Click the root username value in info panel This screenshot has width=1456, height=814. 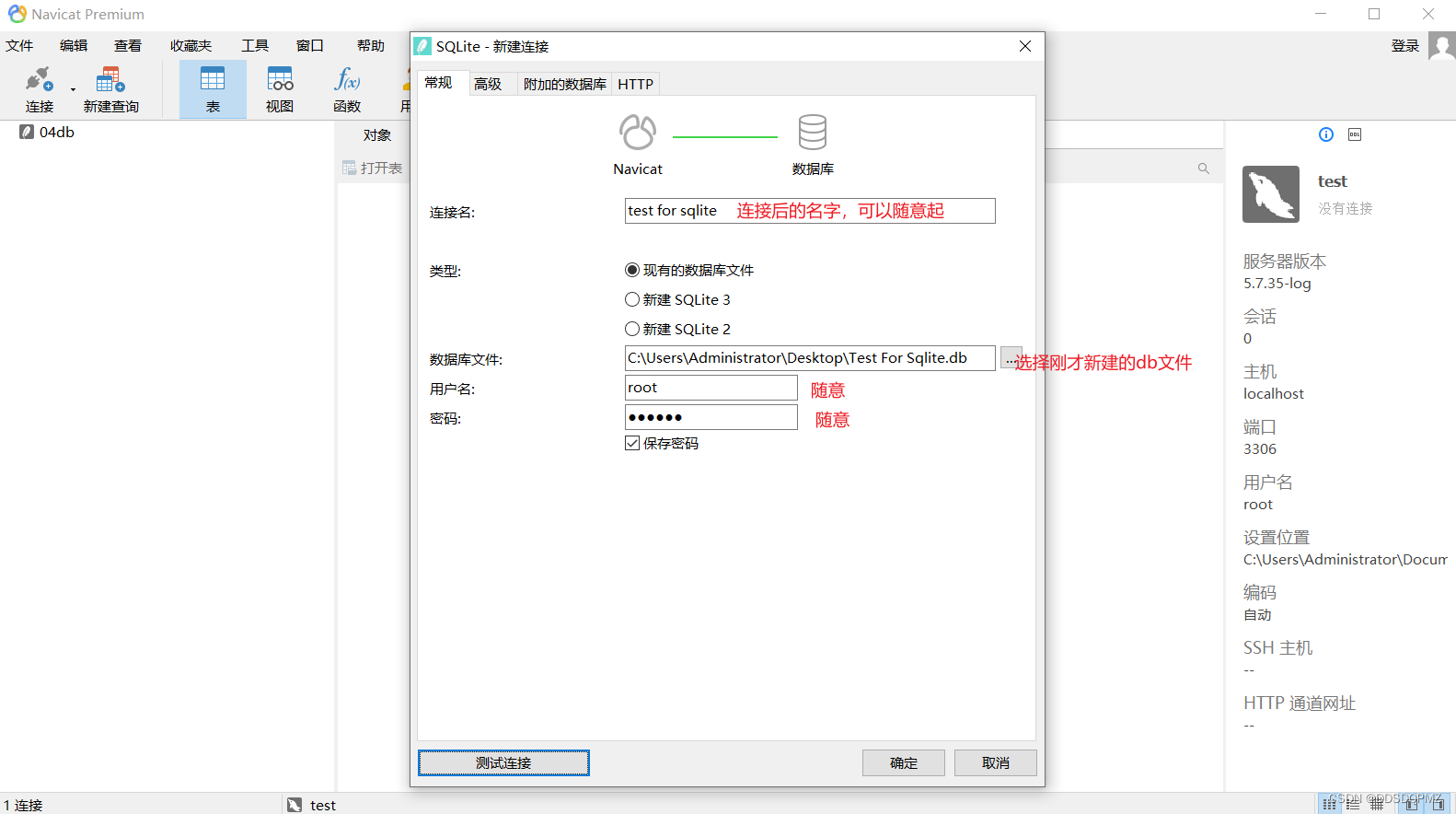[x=1258, y=505]
